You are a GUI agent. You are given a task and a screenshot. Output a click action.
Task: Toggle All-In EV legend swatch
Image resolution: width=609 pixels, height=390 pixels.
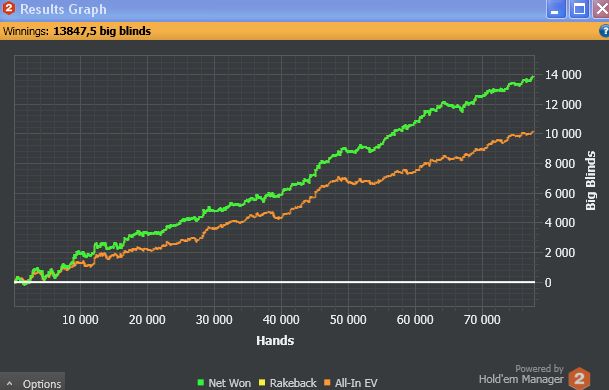[x=327, y=383]
